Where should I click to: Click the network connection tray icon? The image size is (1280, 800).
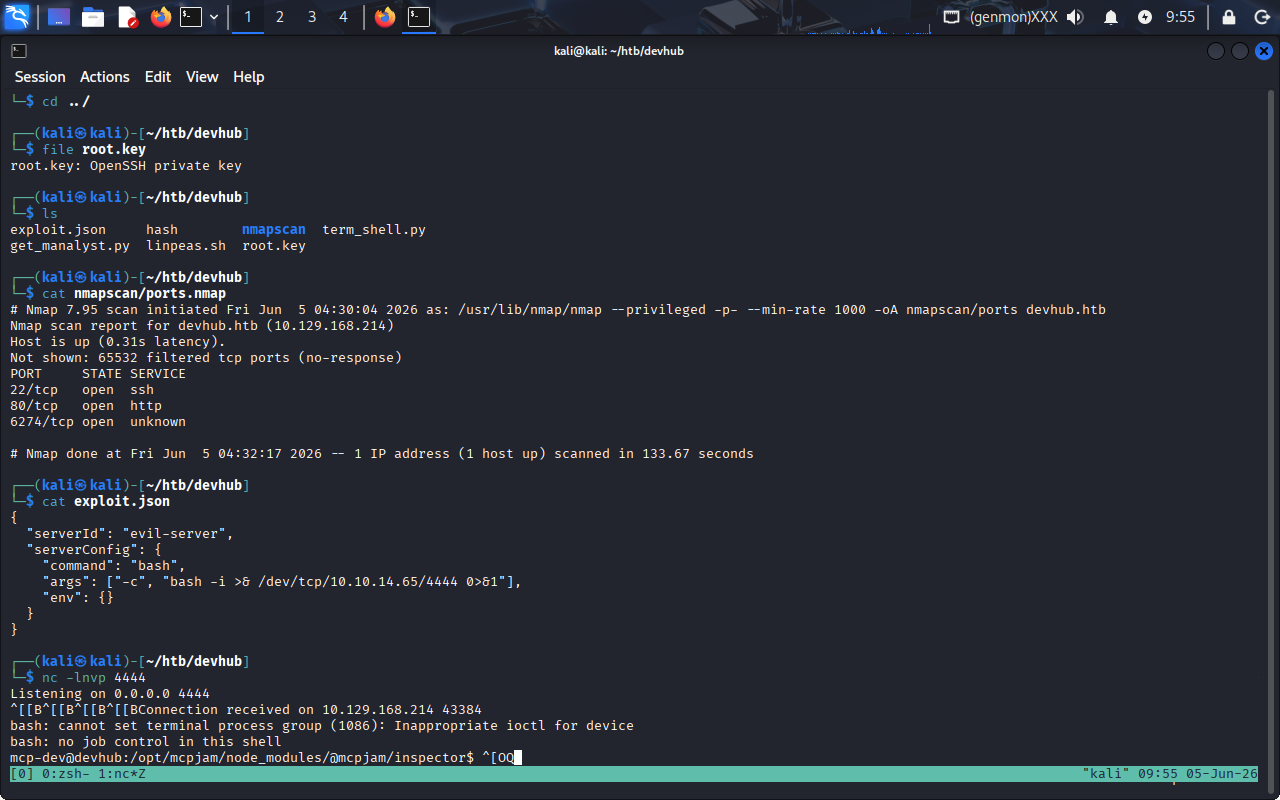tap(952, 17)
